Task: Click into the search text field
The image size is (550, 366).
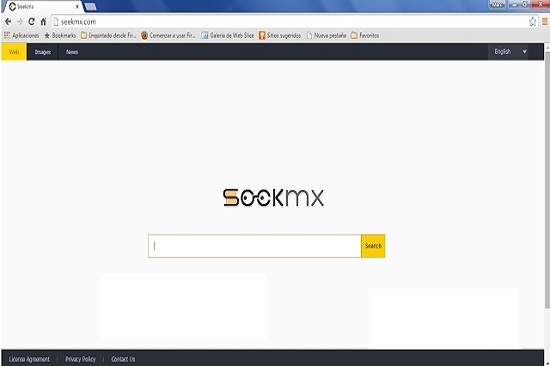Action: click(x=255, y=246)
